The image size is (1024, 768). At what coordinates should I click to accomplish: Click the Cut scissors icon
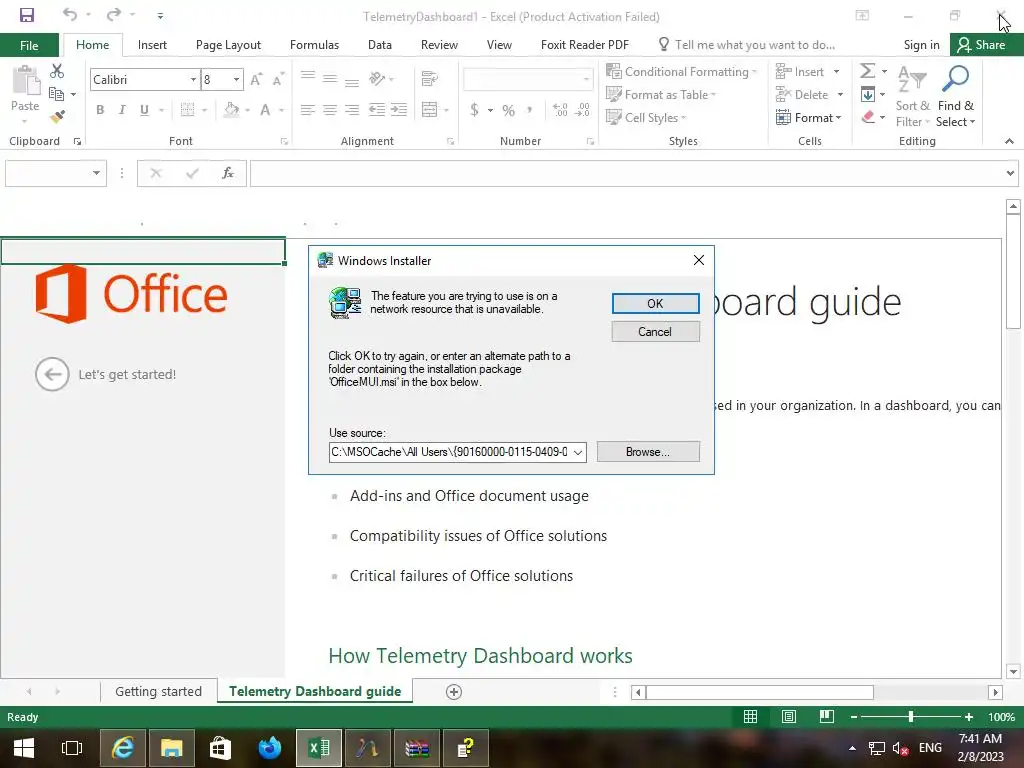click(57, 71)
